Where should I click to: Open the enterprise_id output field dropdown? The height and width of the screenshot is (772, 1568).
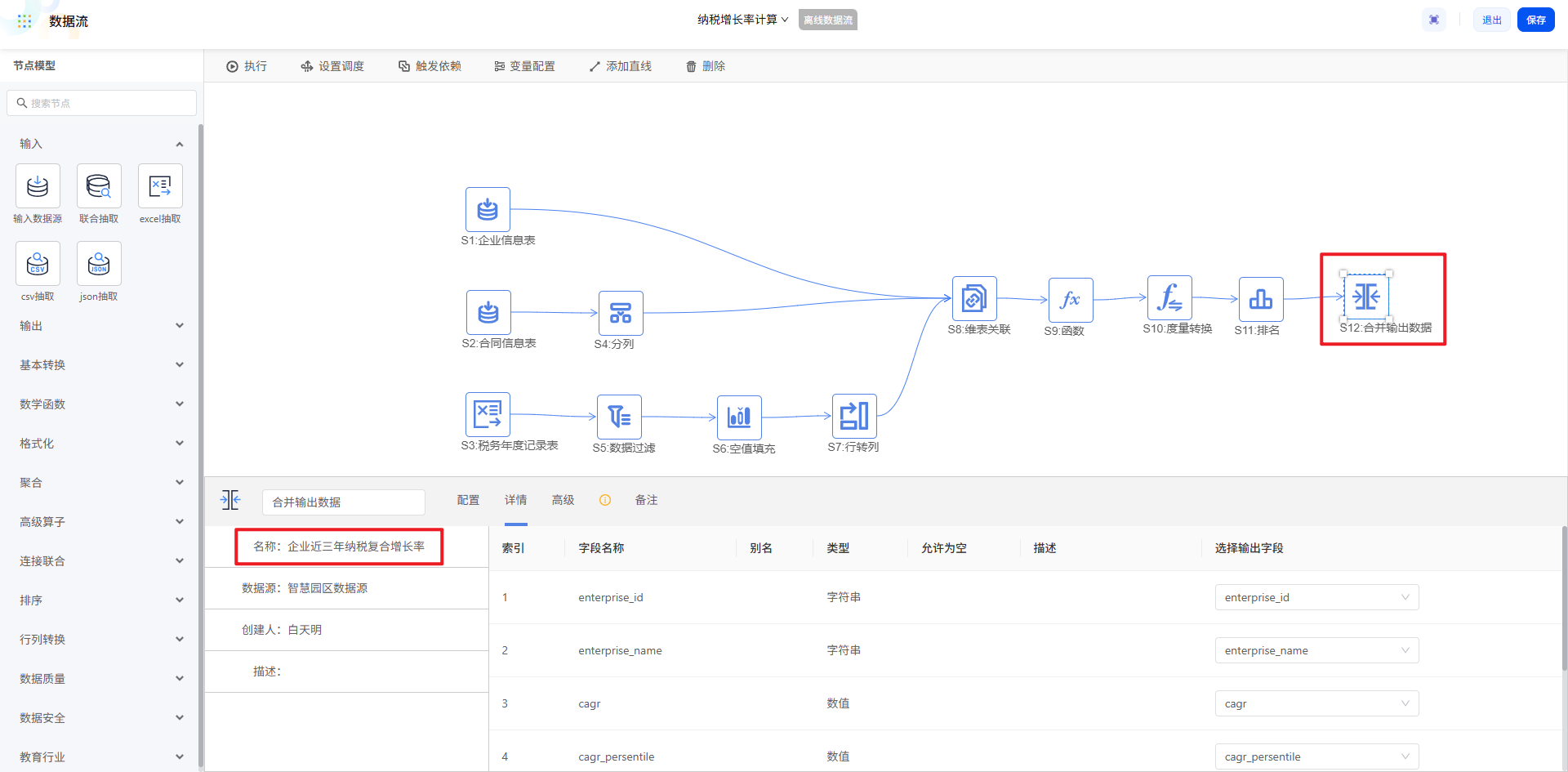coord(1316,597)
